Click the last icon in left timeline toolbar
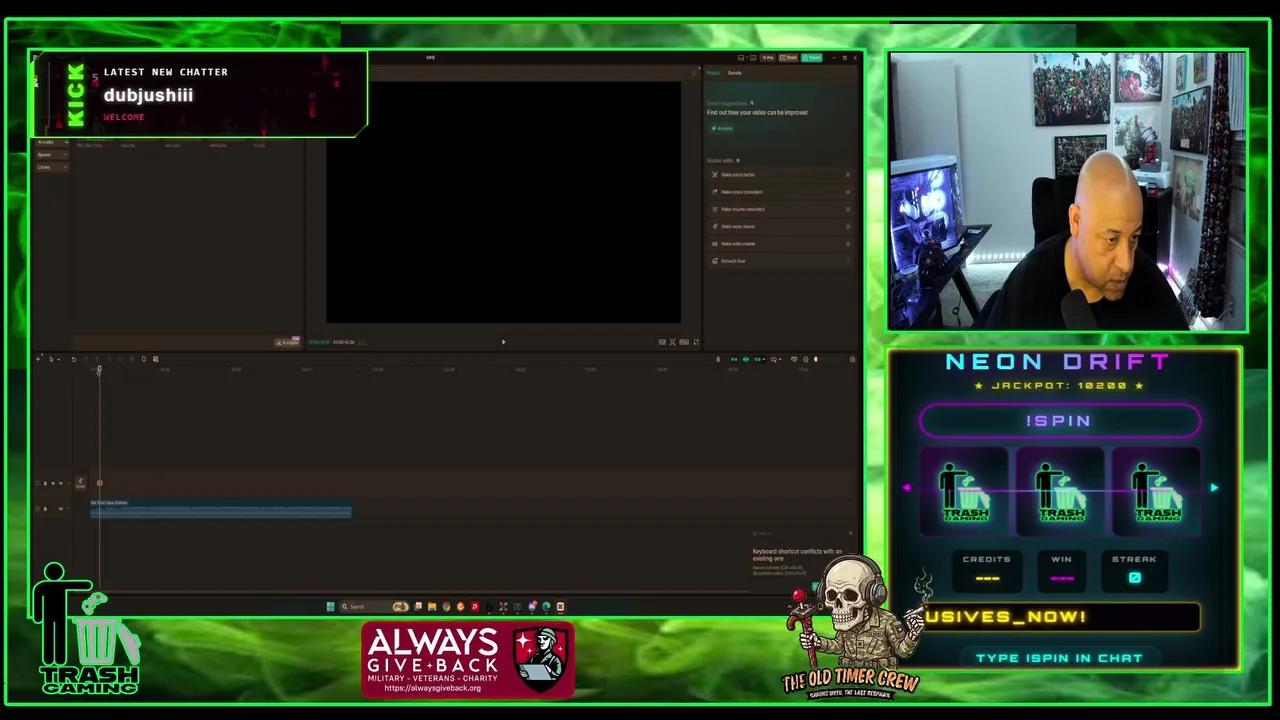The image size is (1280, 720). click(x=156, y=359)
